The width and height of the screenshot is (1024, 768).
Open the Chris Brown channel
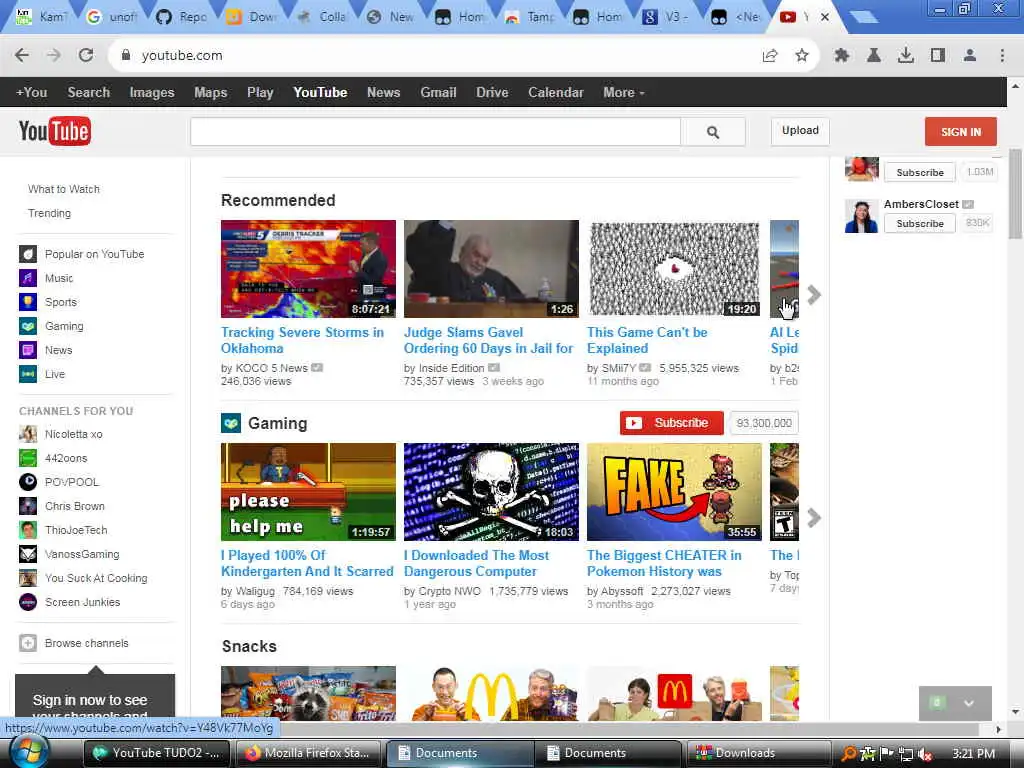[74, 506]
